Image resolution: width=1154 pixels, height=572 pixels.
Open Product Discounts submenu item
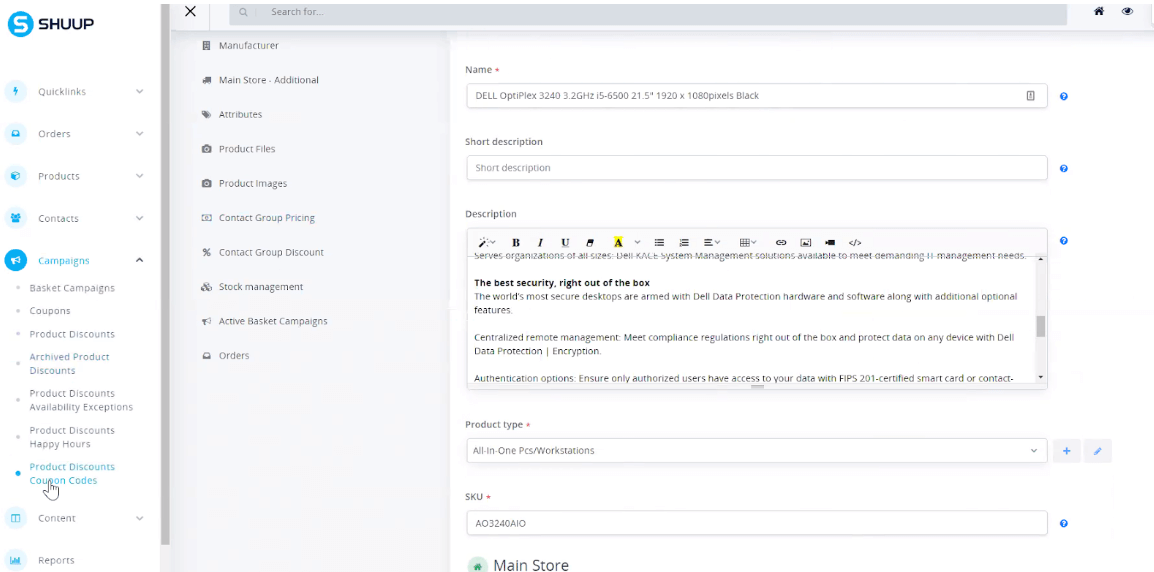click(x=72, y=334)
